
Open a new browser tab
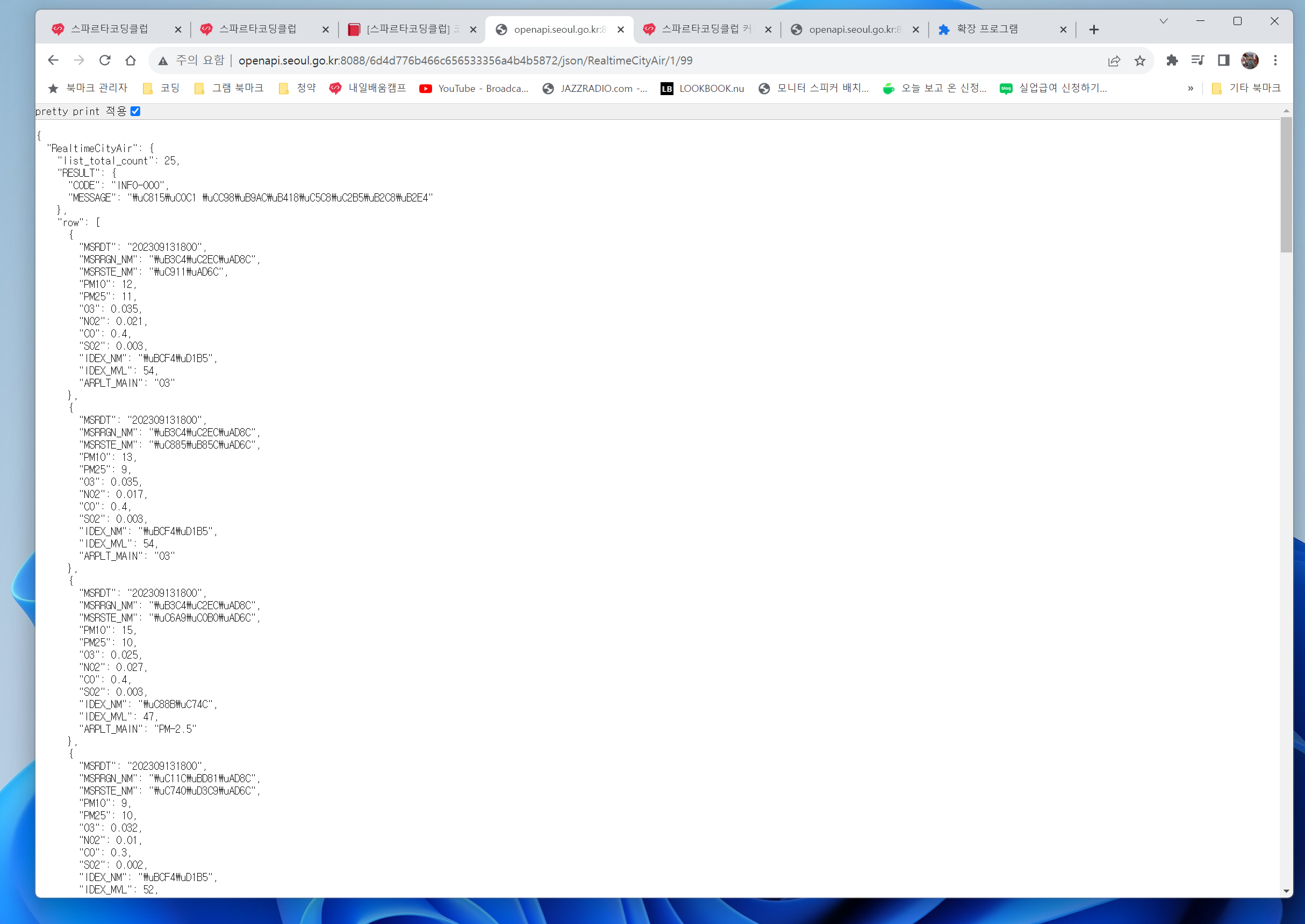tap(1094, 30)
